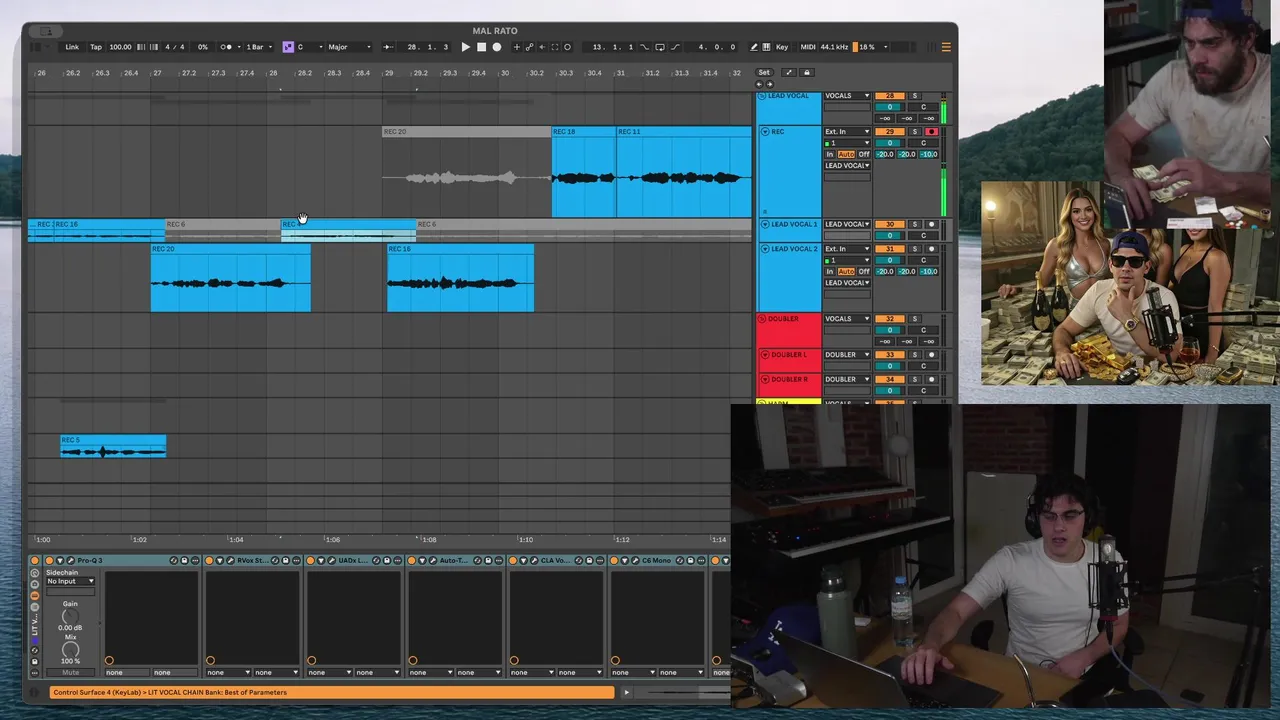This screenshot has width=1280, height=720.
Task: Adjust the Pro-Q 3 Mix knob
Action: [x=70, y=650]
